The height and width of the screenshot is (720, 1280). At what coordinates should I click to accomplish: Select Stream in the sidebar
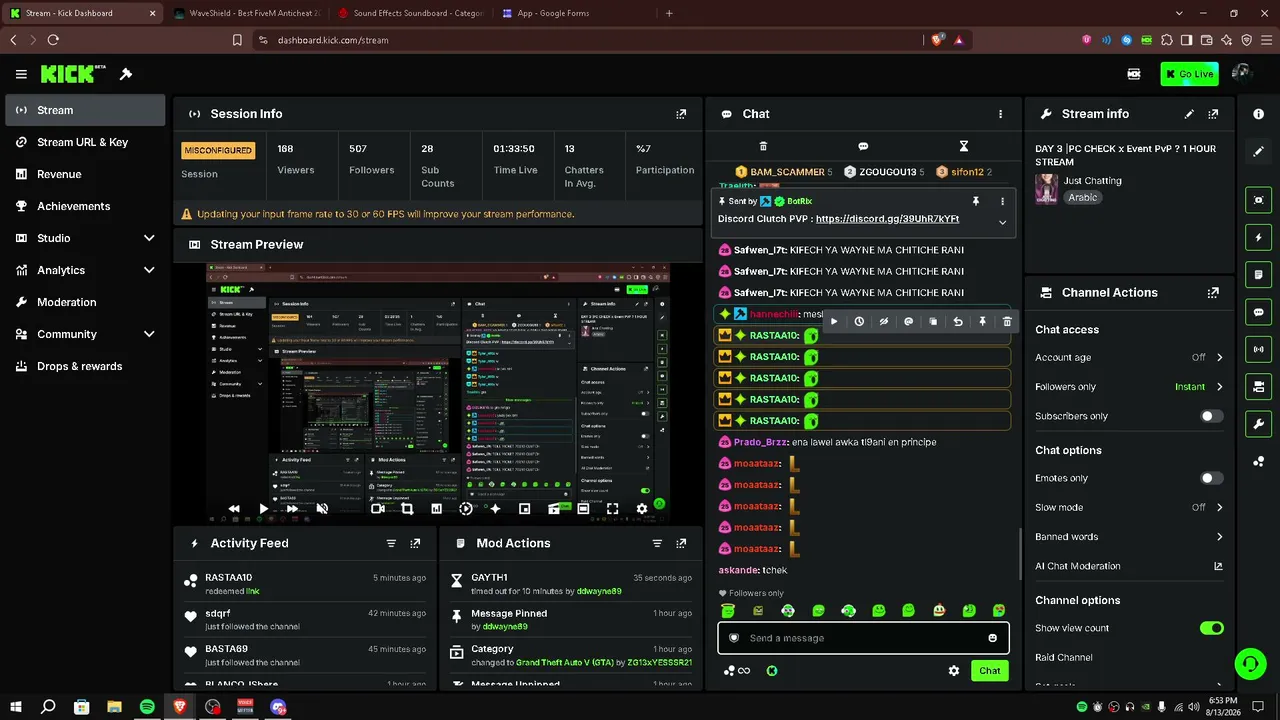pos(85,110)
